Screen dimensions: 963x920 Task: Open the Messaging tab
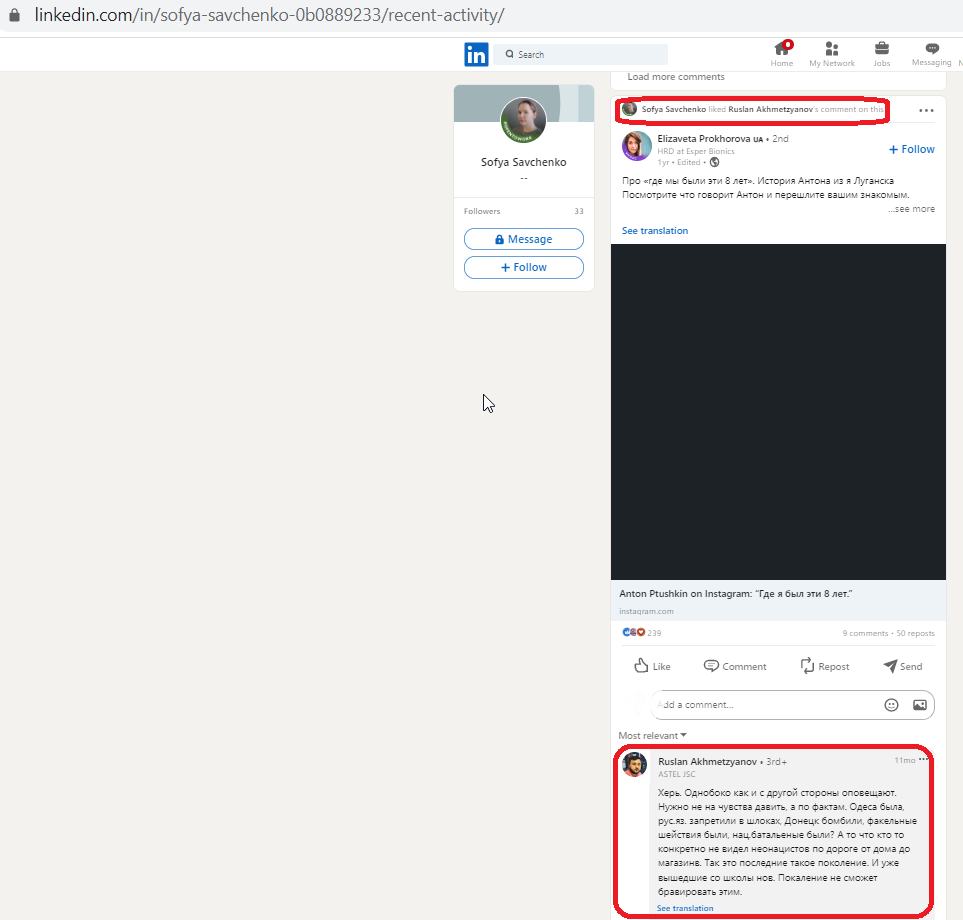click(931, 53)
